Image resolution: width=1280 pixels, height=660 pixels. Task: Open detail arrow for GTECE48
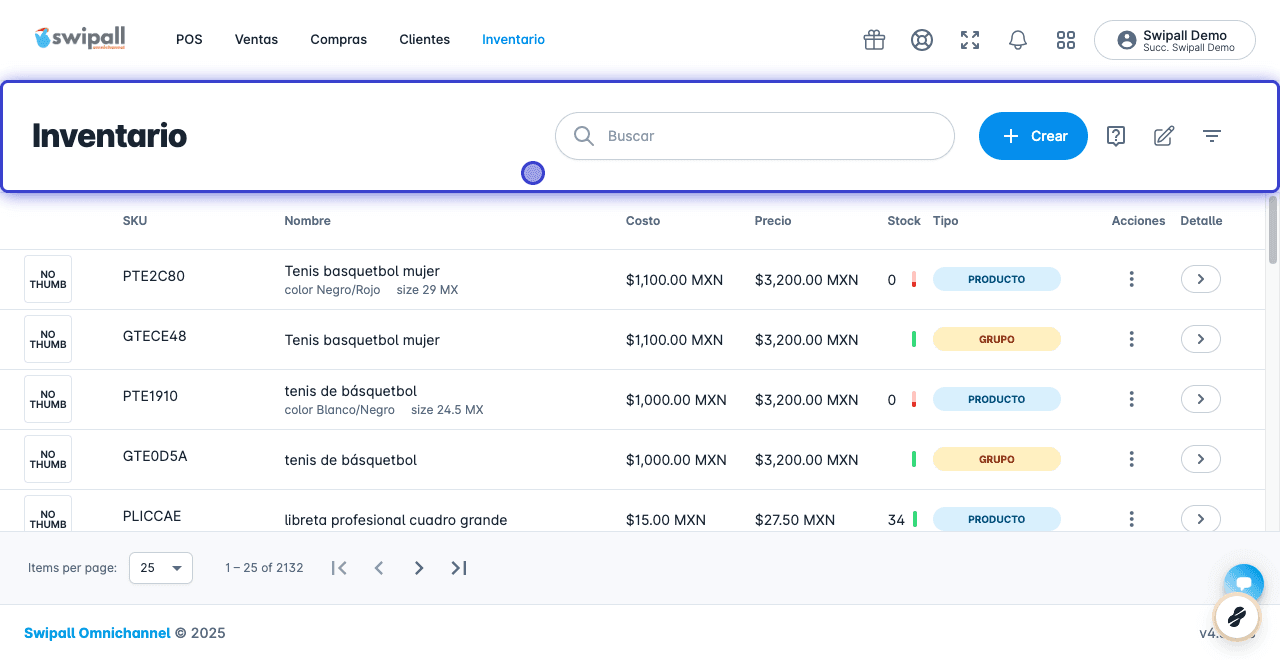pos(1201,339)
